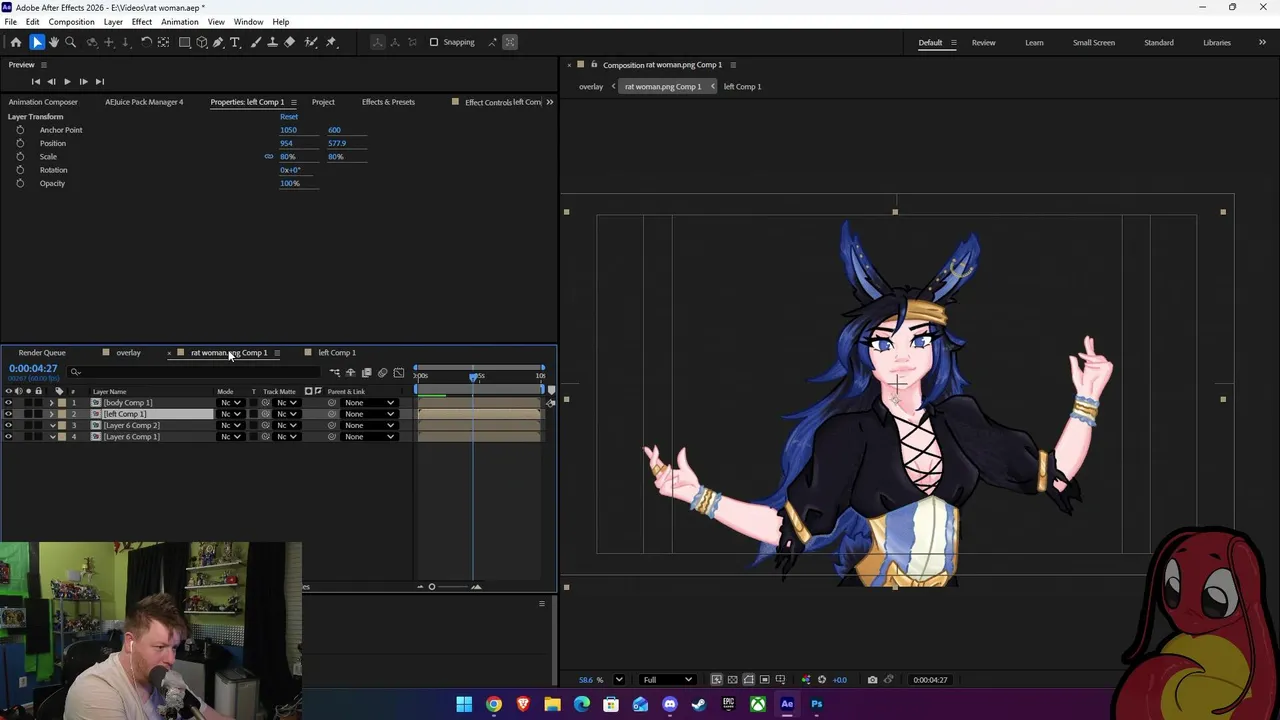
Task: Open Parent dropdown for left Comp 1 layer
Action: click(x=369, y=414)
